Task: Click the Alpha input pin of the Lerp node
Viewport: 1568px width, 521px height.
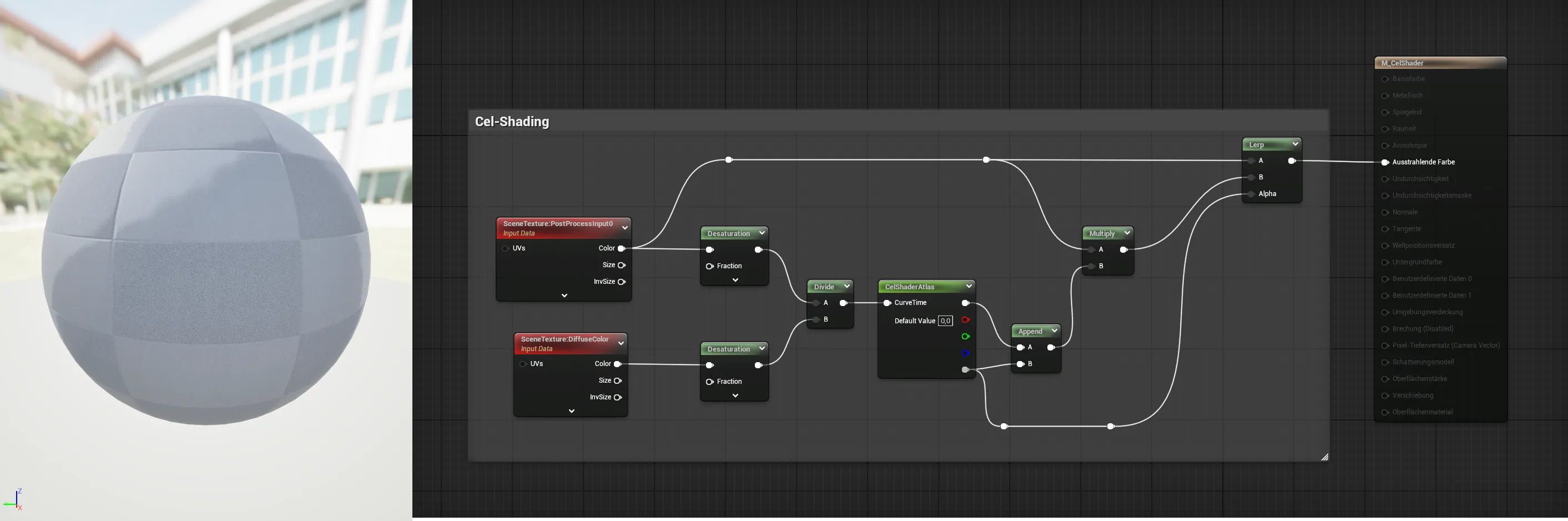Action: [x=1251, y=194]
